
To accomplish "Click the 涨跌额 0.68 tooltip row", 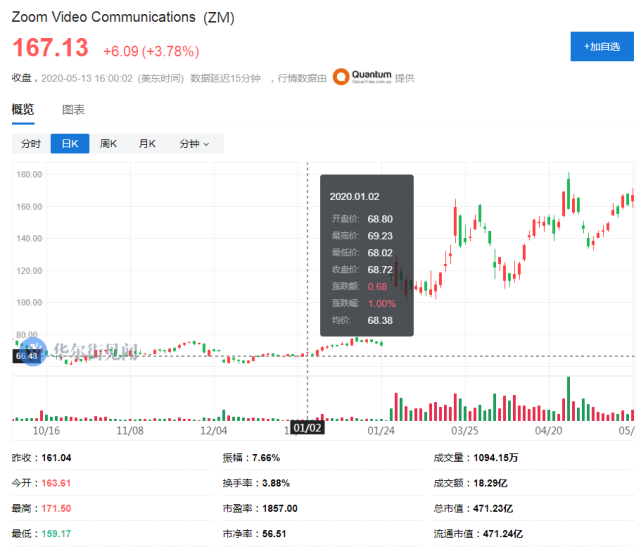I will point(359,286).
